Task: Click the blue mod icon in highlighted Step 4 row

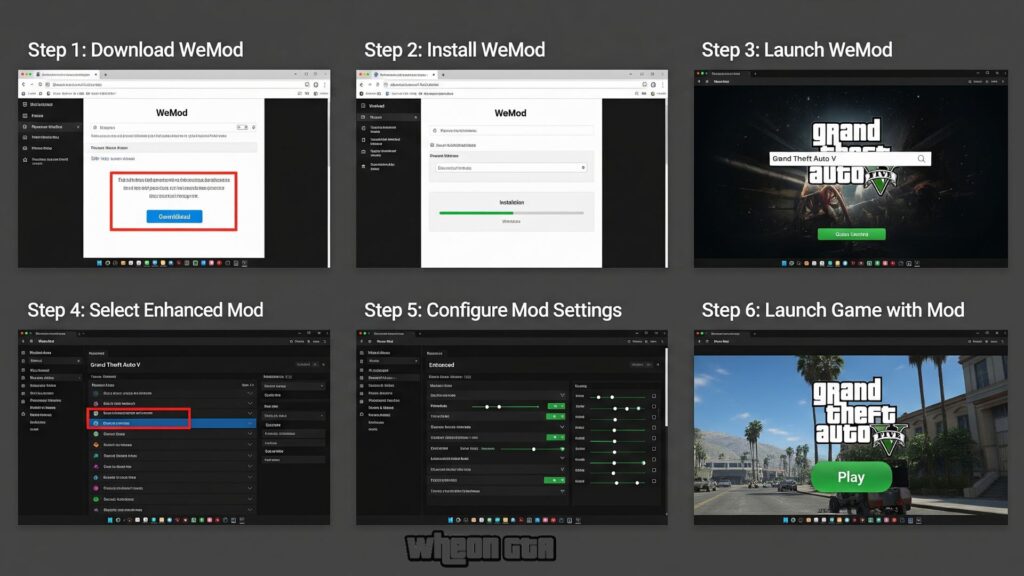Action: tap(97, 423)
